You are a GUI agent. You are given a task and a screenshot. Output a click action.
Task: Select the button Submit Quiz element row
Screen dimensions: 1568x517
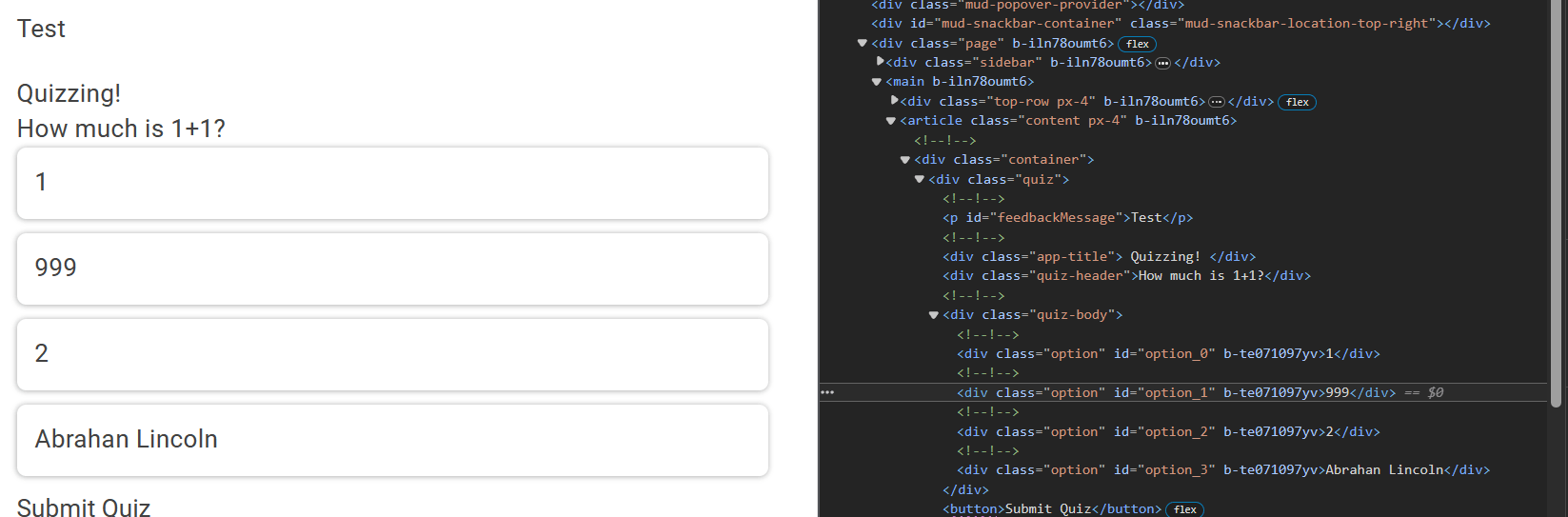click(1052, 509)
